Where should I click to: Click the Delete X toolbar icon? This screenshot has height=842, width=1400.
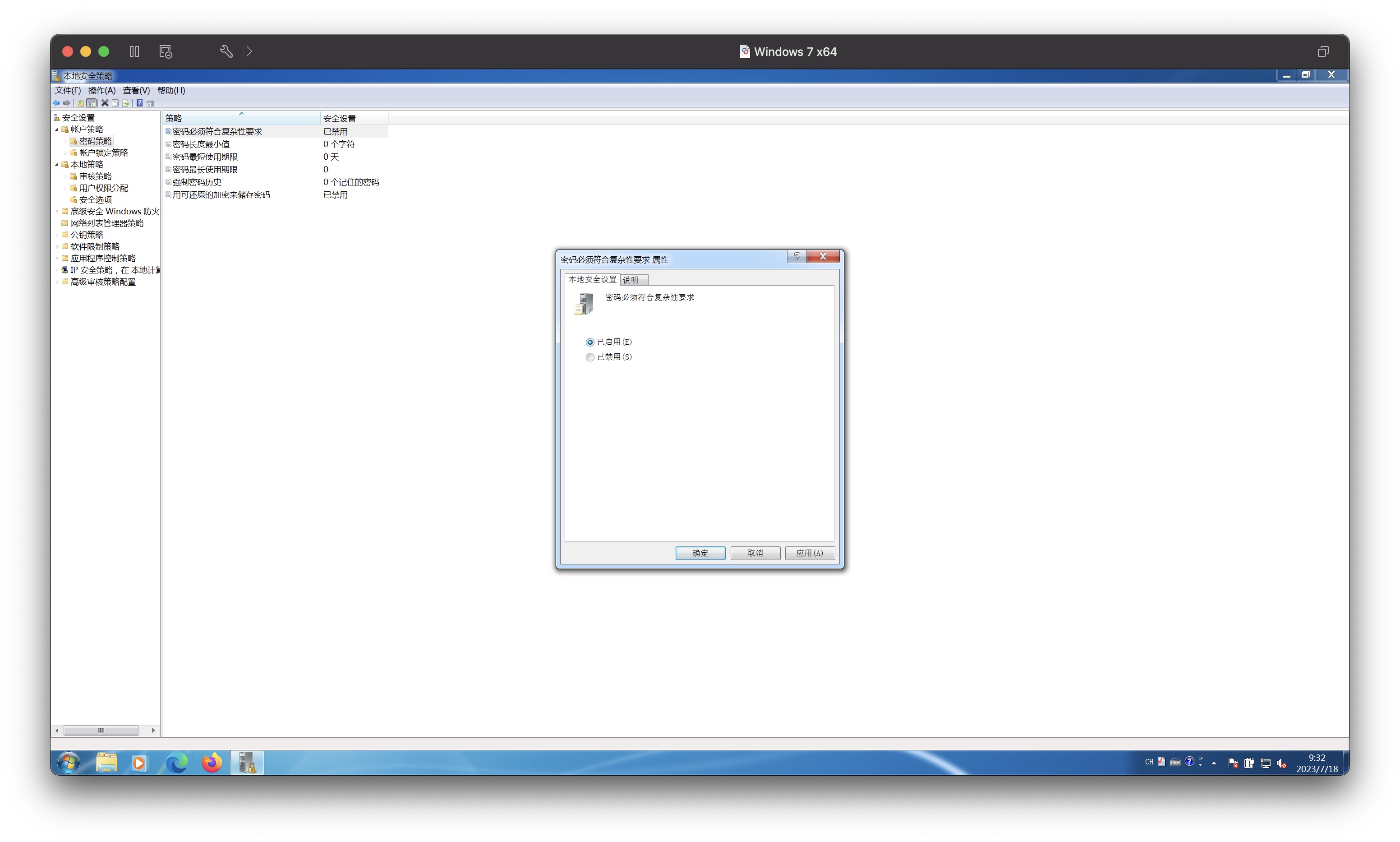[x=105, y=103]
